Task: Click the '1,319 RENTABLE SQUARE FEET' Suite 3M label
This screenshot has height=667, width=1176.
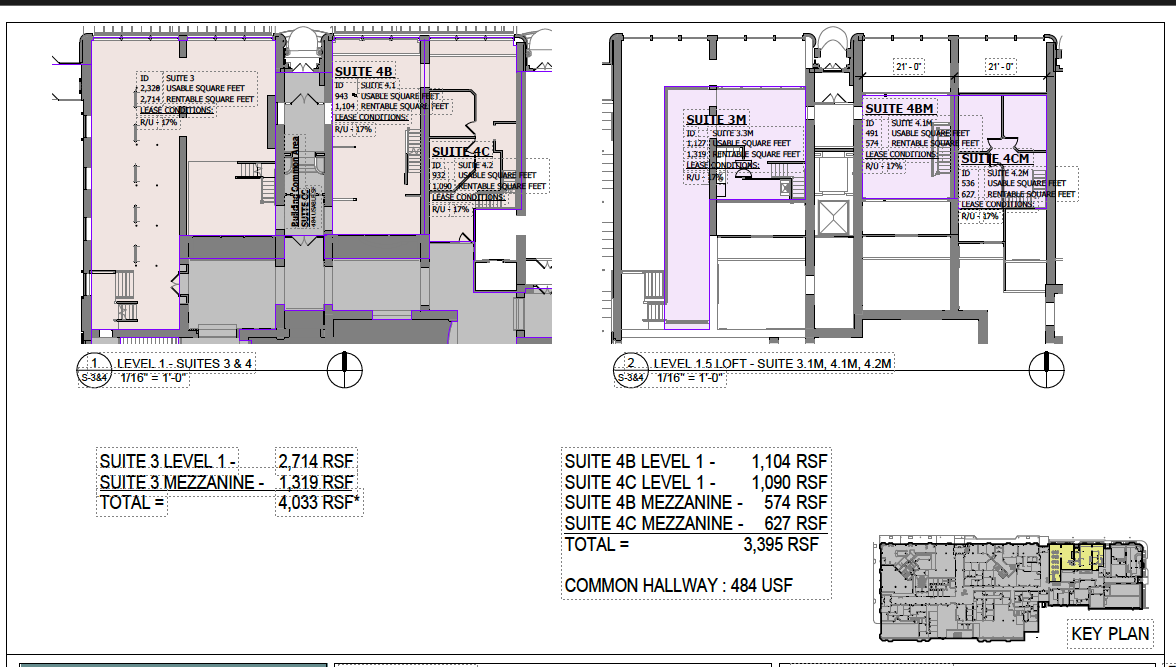Action: 743,155
